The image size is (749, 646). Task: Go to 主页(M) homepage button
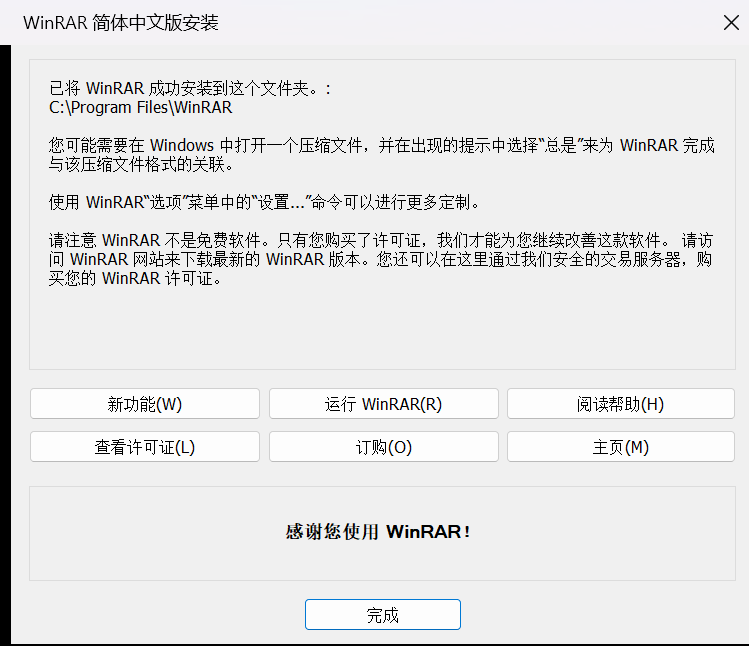point(621,447)
